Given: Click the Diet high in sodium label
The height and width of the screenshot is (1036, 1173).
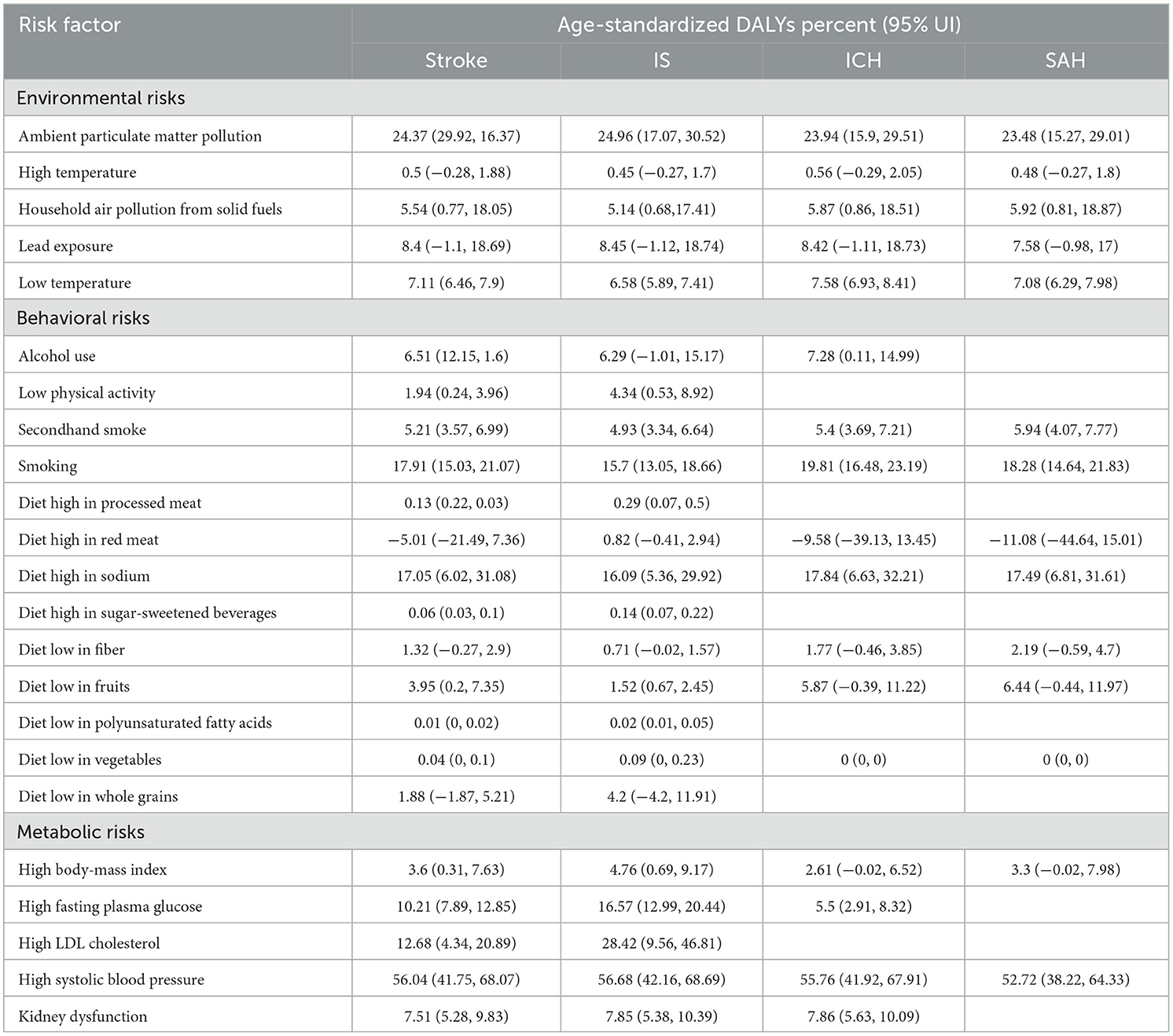Looking at the screenshot, I should pos(84,576).
